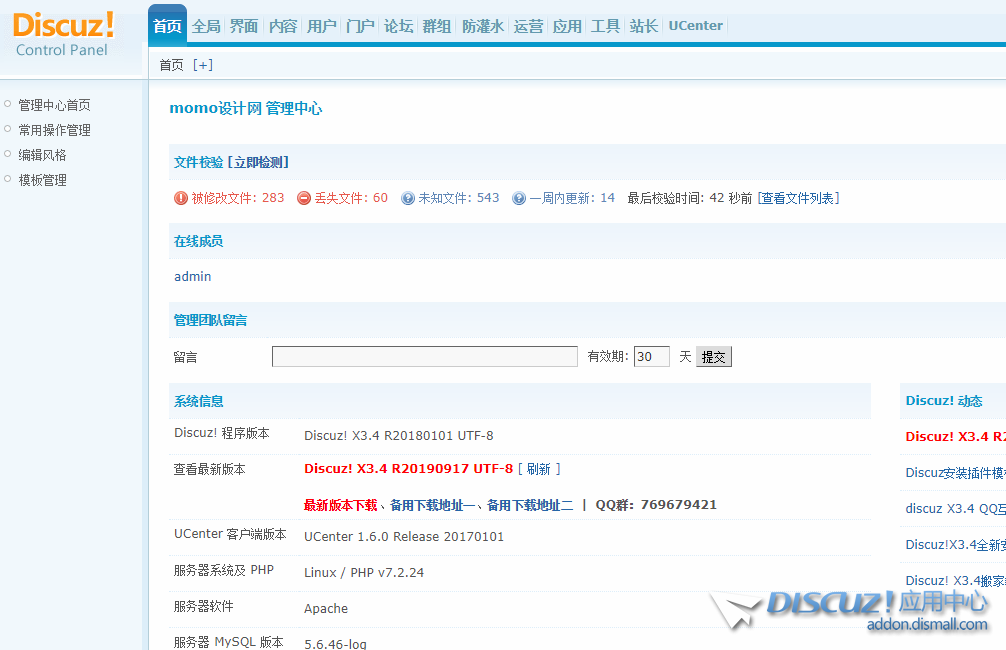The height and width of the screenshot is (650, 1006).
Task: Click the Linux / PHP v7.2.24 text
Action: click(x=364, y=572)
